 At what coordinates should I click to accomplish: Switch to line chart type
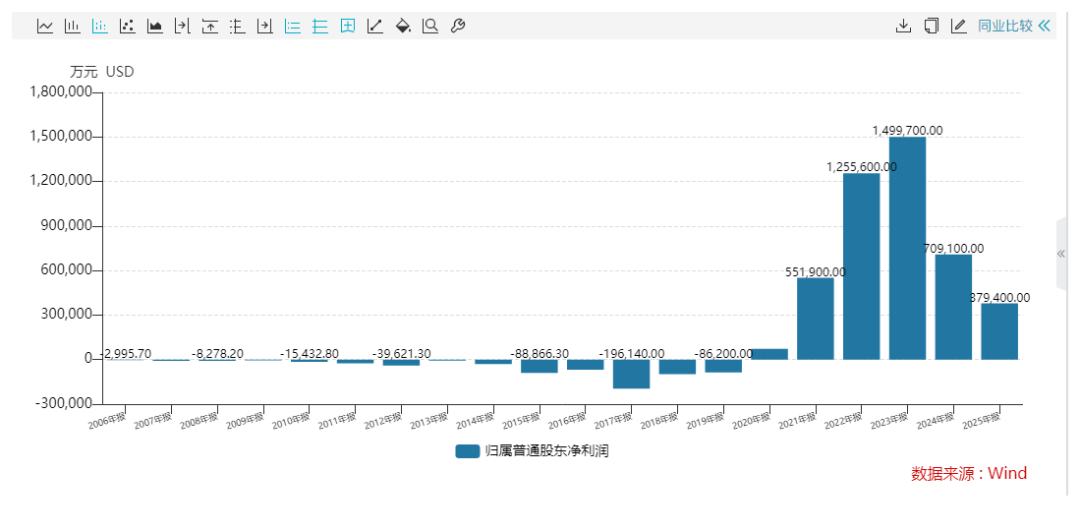(x=45, y=26)
